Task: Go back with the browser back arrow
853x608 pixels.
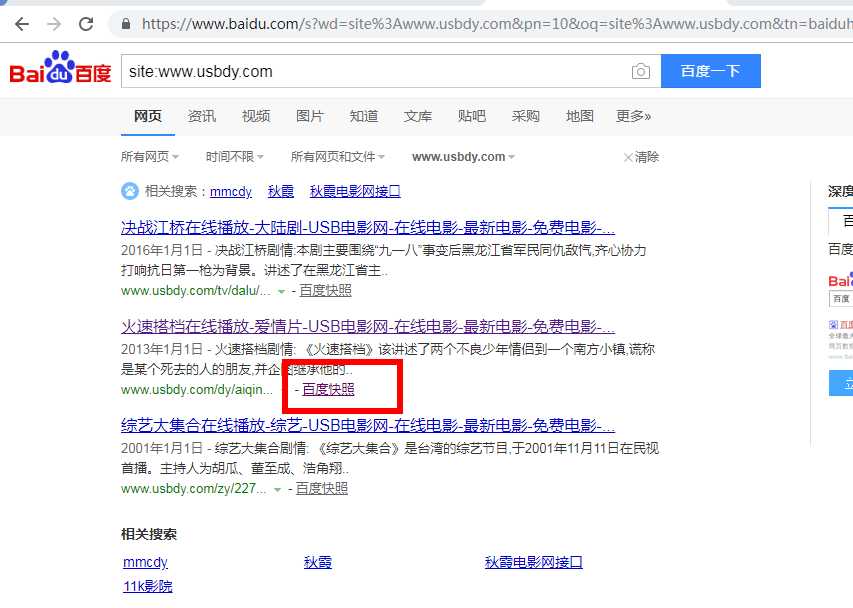Action: pos(22,24)
